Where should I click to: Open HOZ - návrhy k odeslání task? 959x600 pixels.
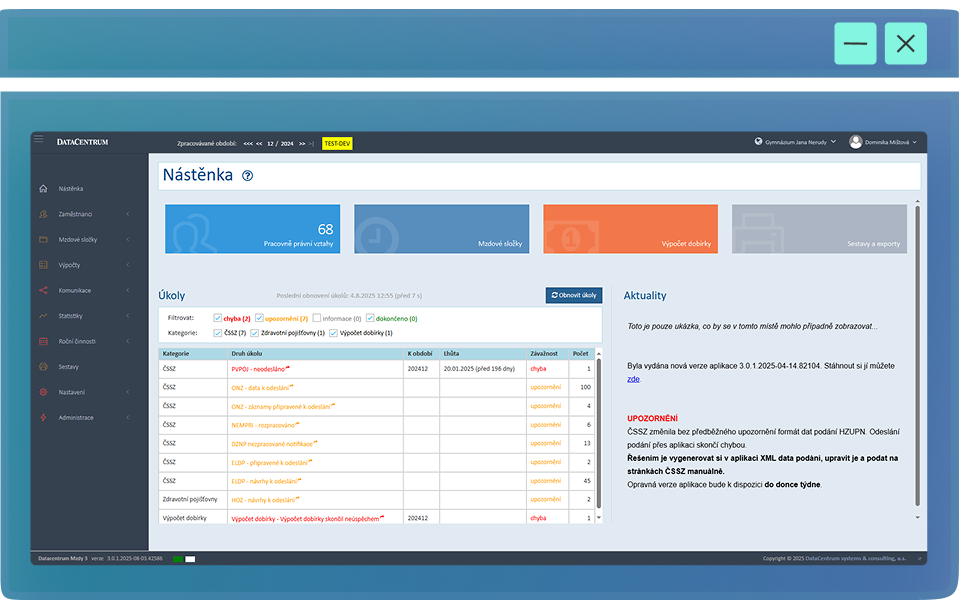[x=264, y=500]
